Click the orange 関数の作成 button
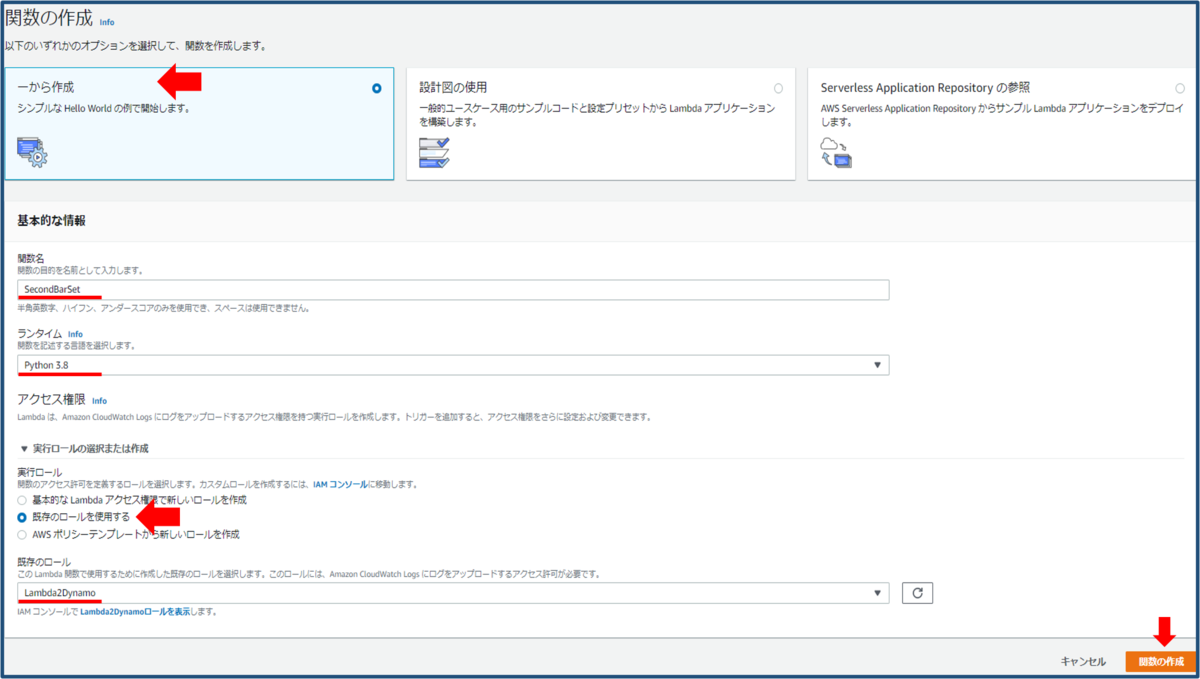The height and width of the screenshot is (679, 1200). pos(1160,661)
